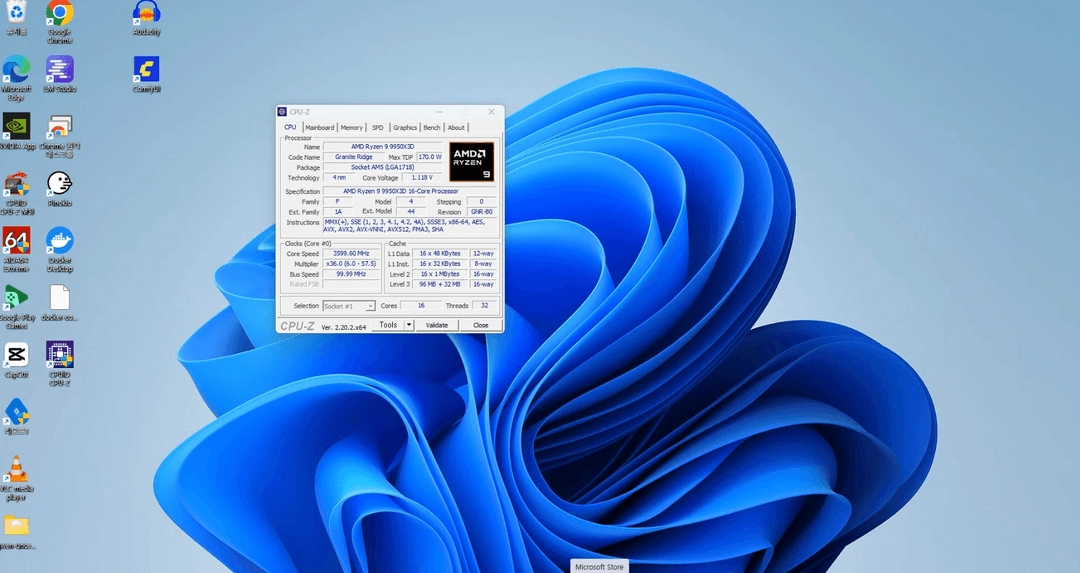Click the 16-Core Processor specification field
Image resolution: width=1080 pixels, height=573 pixels.
(409, 191)
